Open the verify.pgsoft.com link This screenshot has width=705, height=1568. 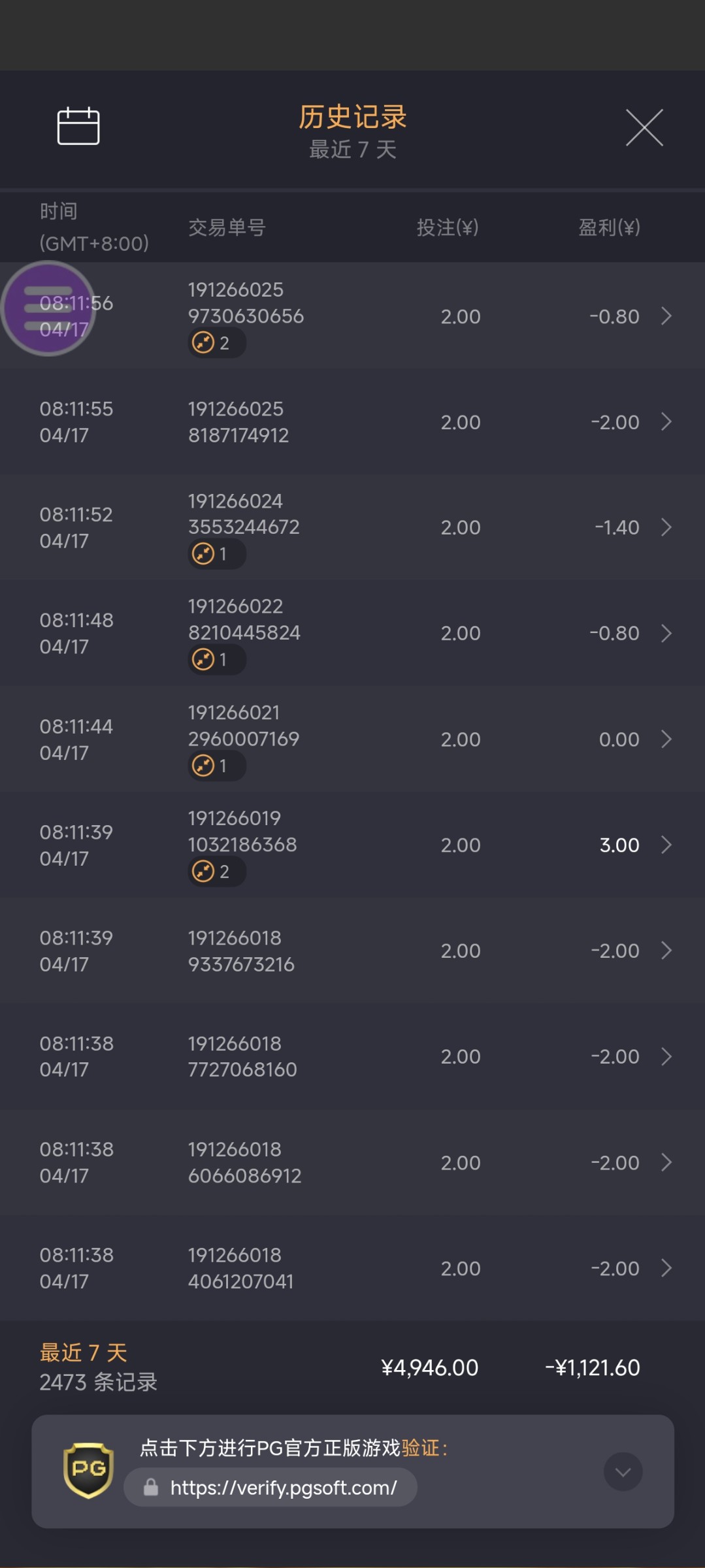pos(283,1488)
